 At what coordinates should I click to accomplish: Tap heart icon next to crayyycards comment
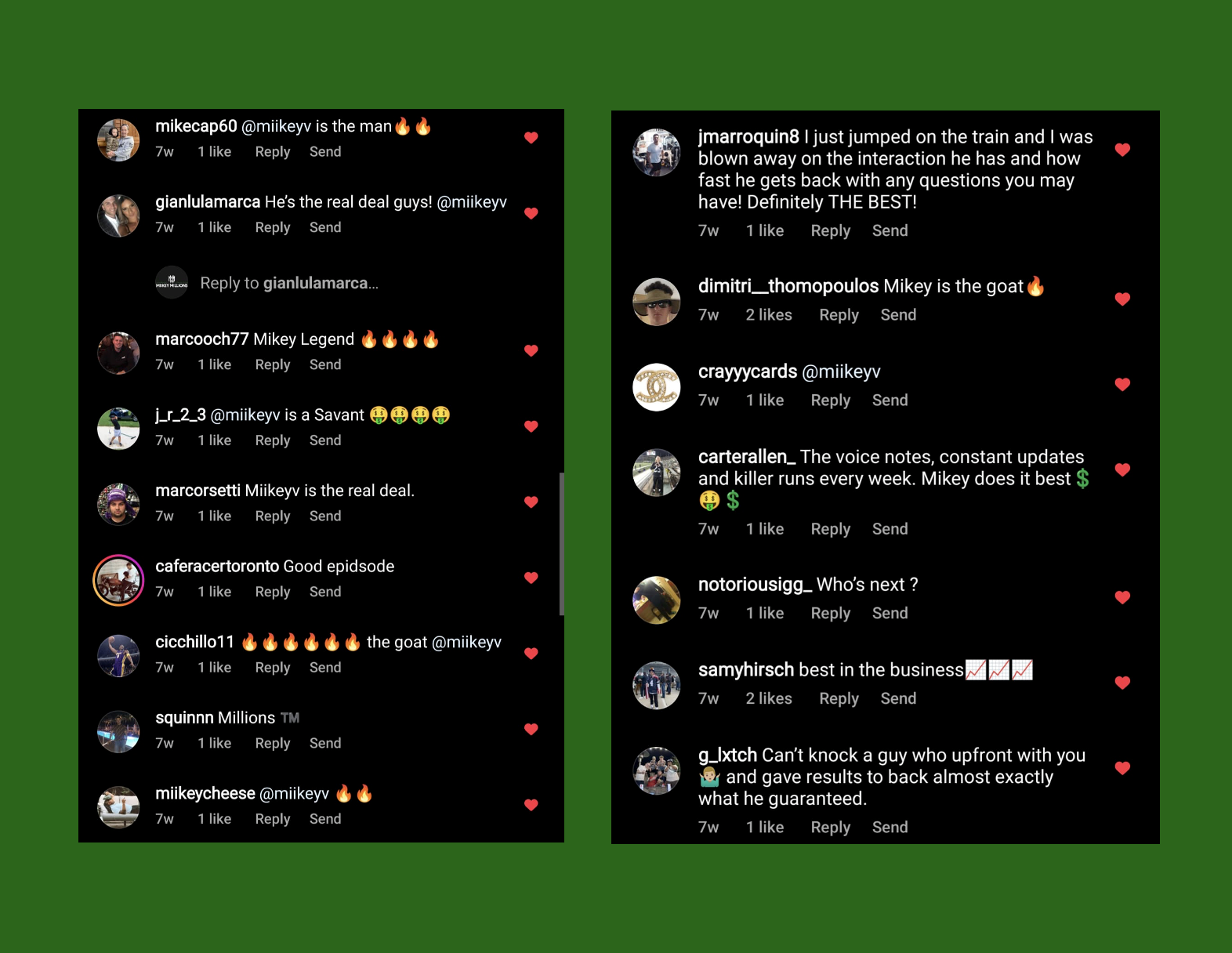1122,385
